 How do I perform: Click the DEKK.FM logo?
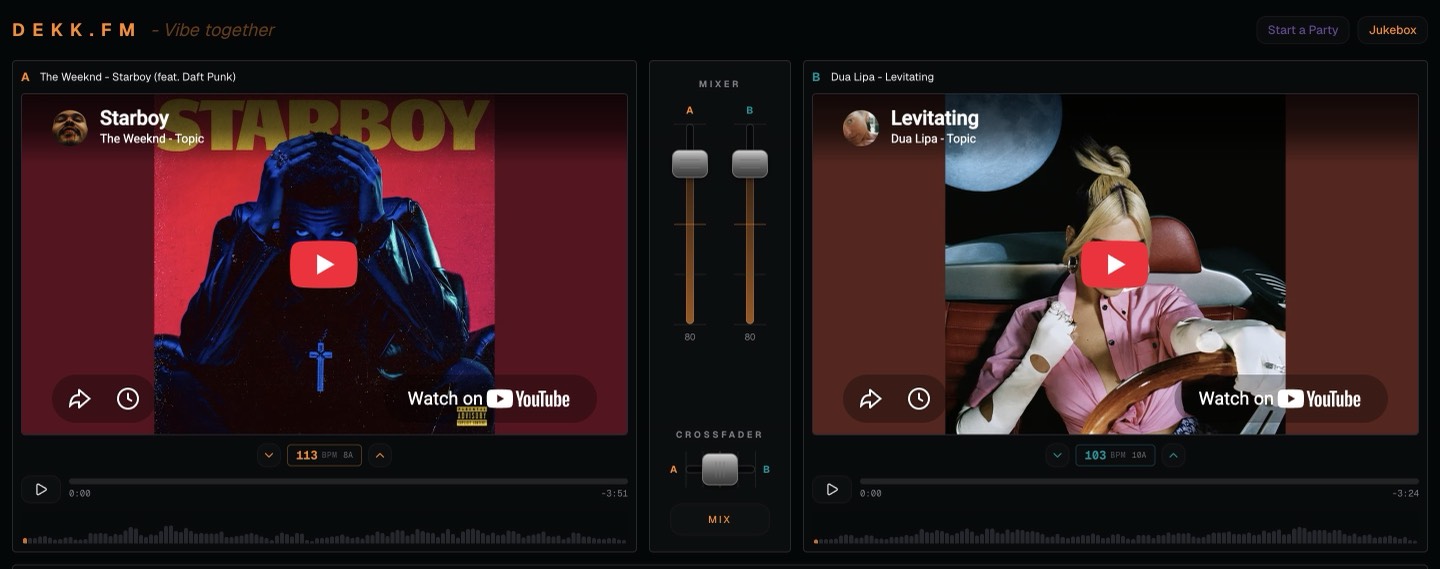pyautogui.click(x=74, y=30)
